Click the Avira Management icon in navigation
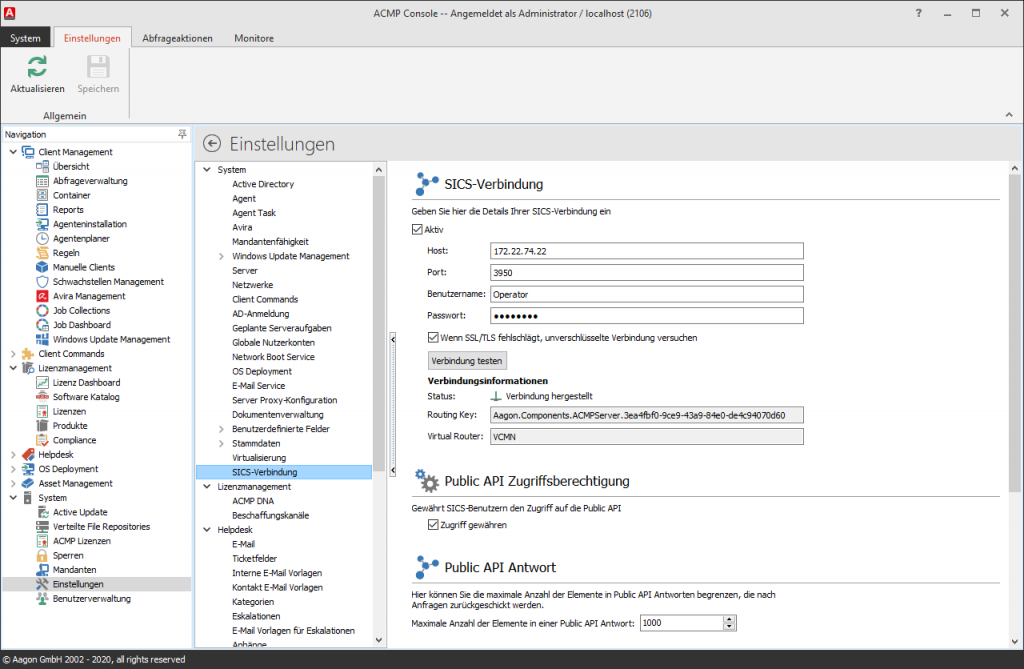Screen dimensions: 1024x669 [43, 296]
